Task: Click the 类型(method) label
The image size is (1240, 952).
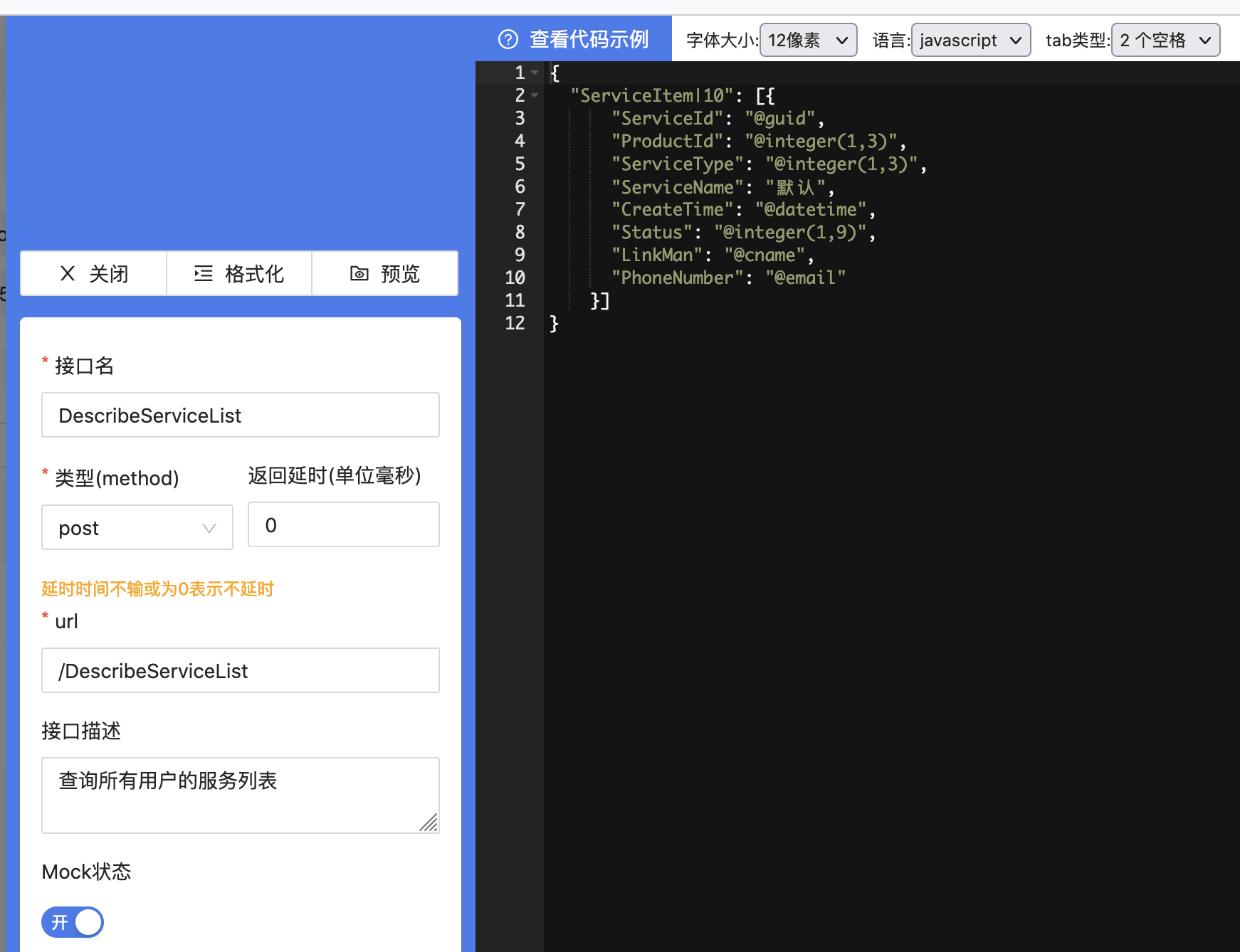Action: (117, 478)
